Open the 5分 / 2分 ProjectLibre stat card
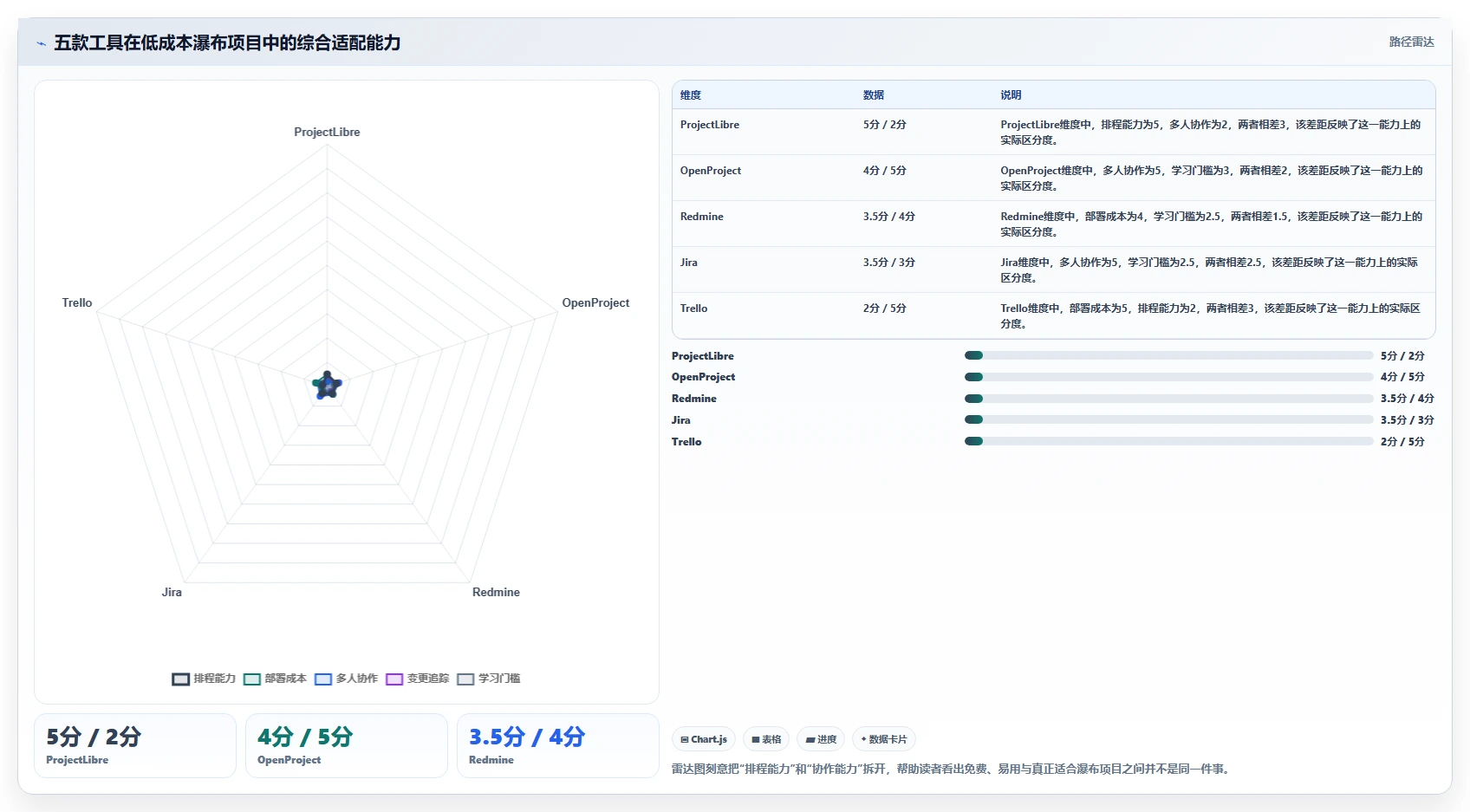 [x=135, y=746]
